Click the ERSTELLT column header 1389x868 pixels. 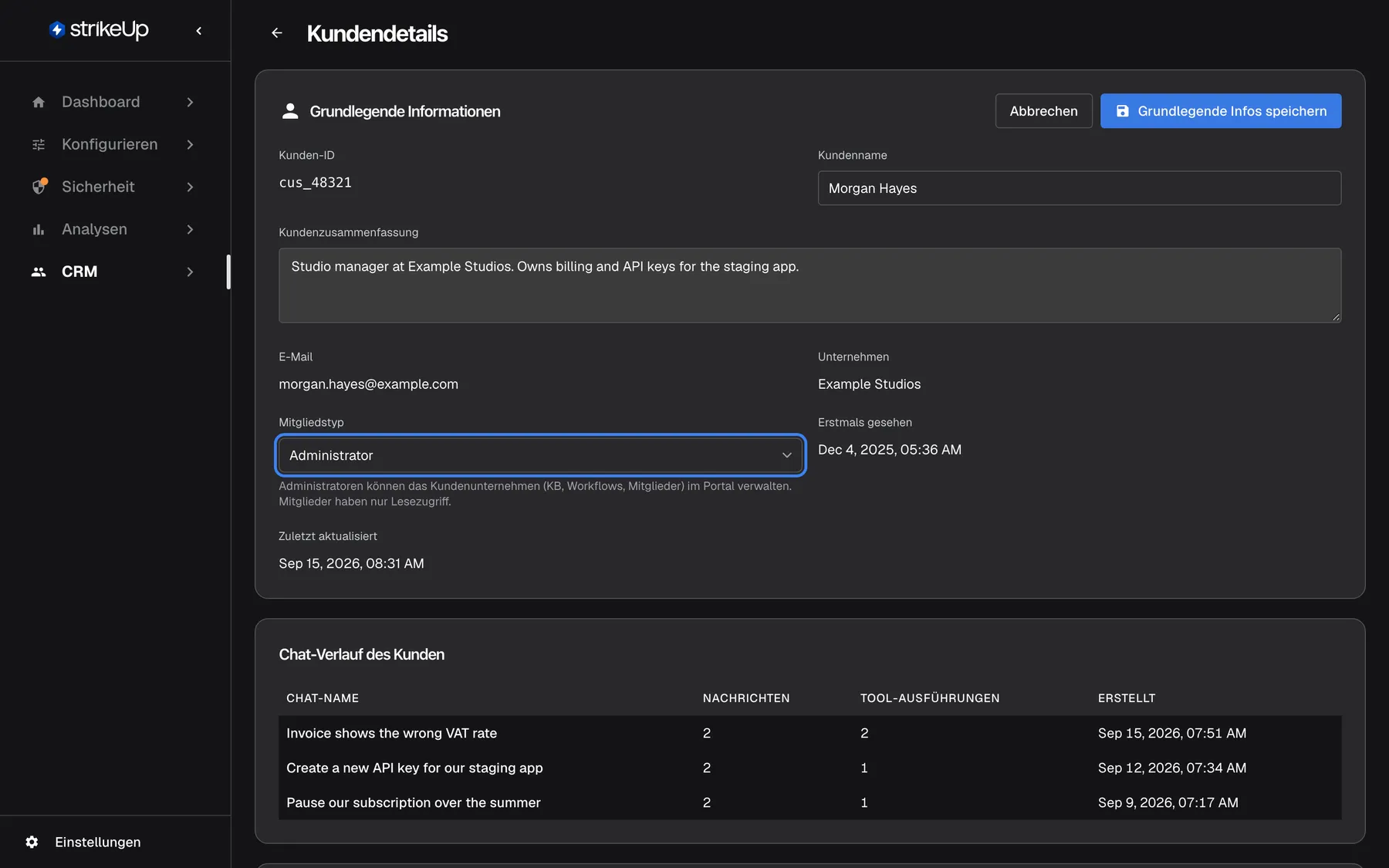click(x=1127, y=698)
